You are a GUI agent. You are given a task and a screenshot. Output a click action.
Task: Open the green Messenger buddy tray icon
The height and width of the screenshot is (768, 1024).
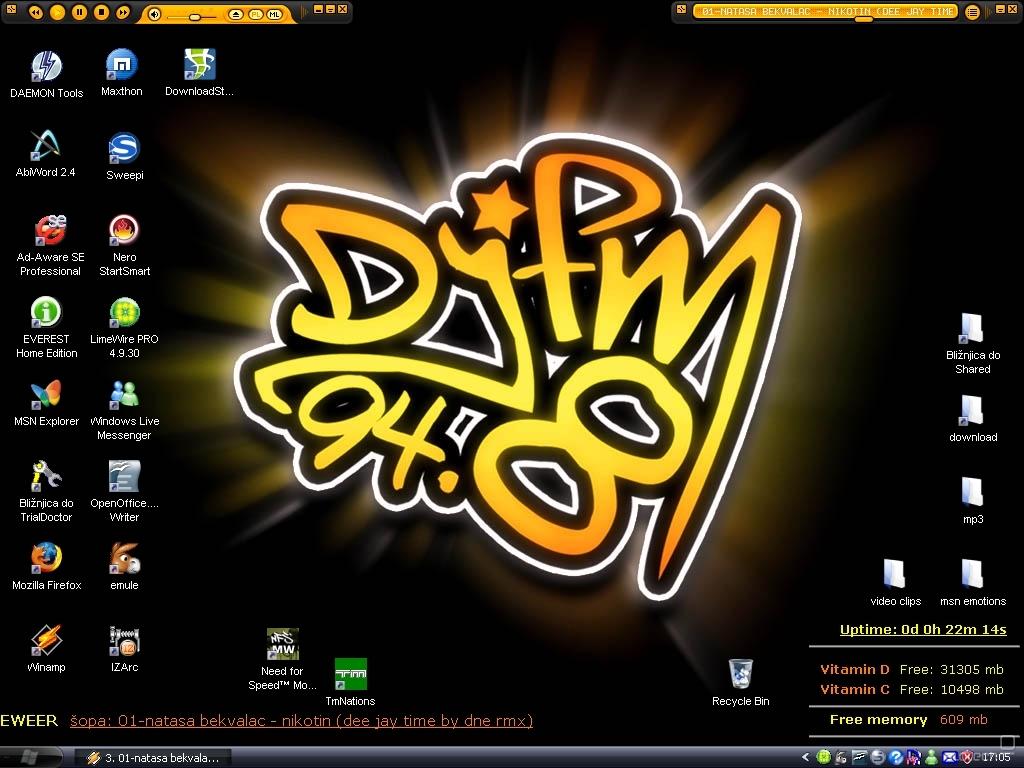tap(932, 758)
